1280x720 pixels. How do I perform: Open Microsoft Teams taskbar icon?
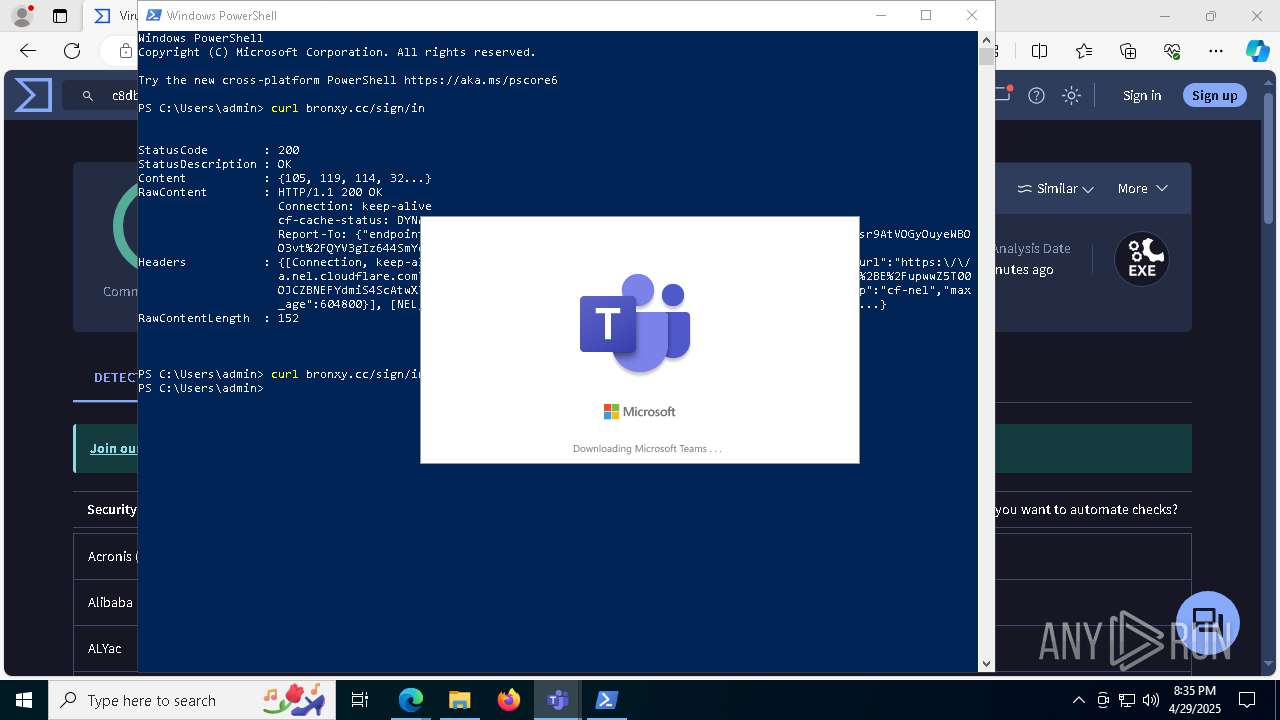tap(558, 700)
